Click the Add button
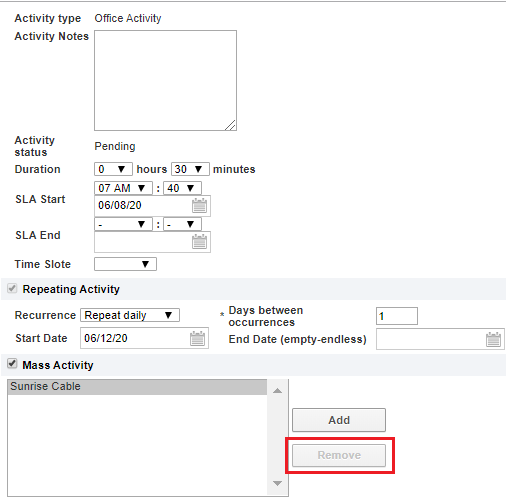510x502 pixels. coord(339,420)
